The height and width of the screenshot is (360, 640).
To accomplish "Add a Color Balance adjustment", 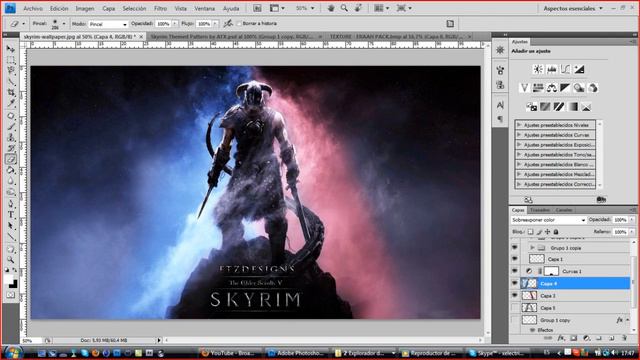I will click(x=552, y=88).
